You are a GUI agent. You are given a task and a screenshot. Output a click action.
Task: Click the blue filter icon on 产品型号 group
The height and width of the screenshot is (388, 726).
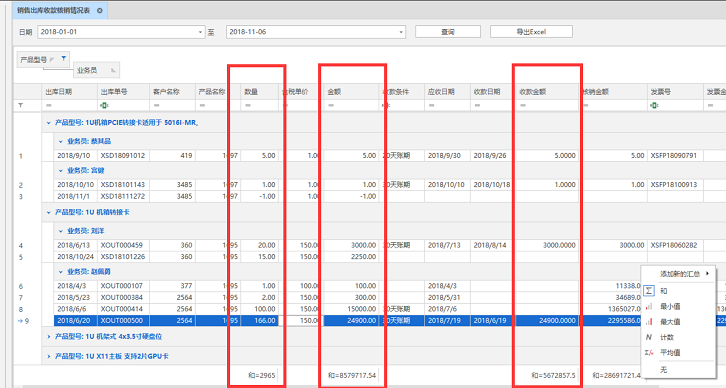63,58
